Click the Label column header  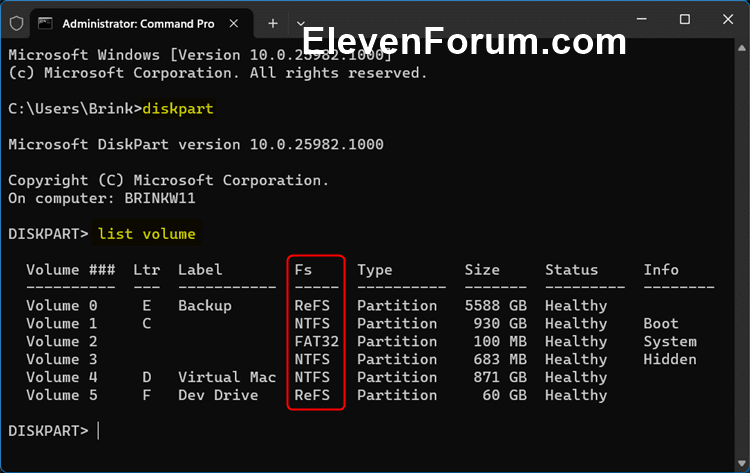click(x=200, y=270)
